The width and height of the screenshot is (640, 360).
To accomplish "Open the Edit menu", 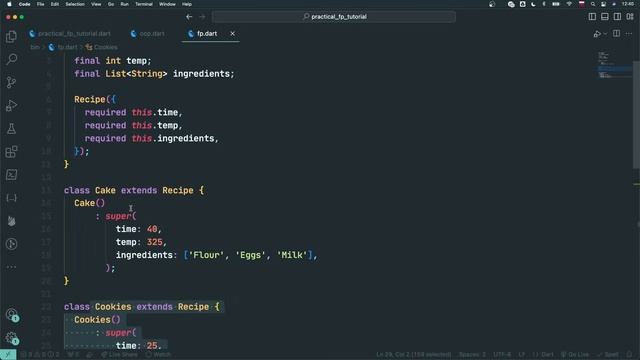I will 55,4.
